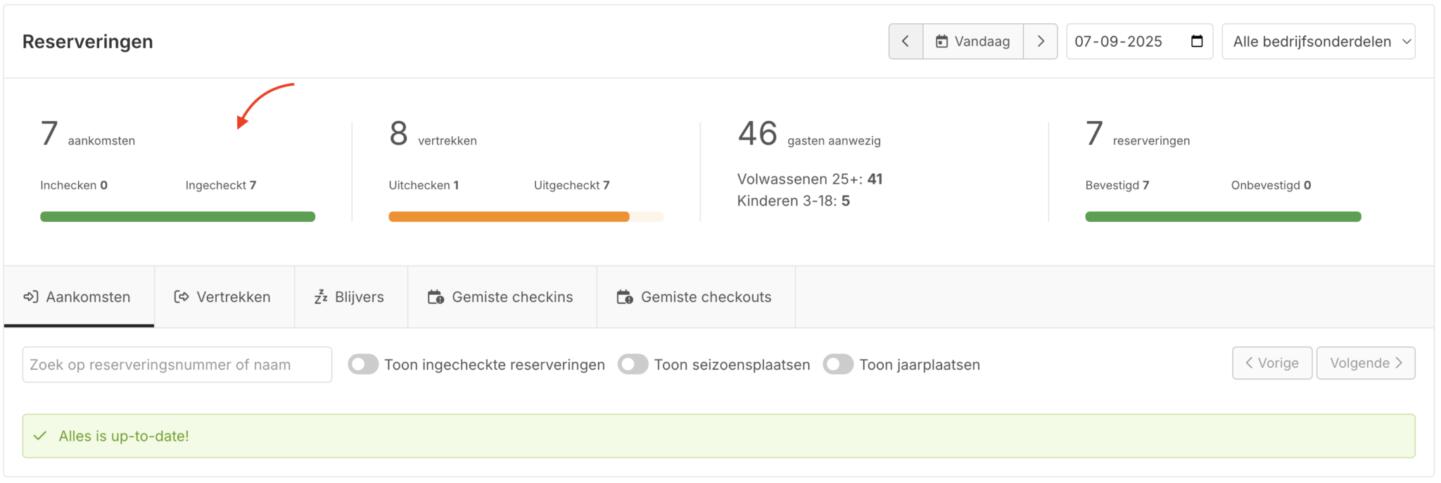Click the next day arrow icon
This screenshot has height=483, width=1441.
[1040, 42]
